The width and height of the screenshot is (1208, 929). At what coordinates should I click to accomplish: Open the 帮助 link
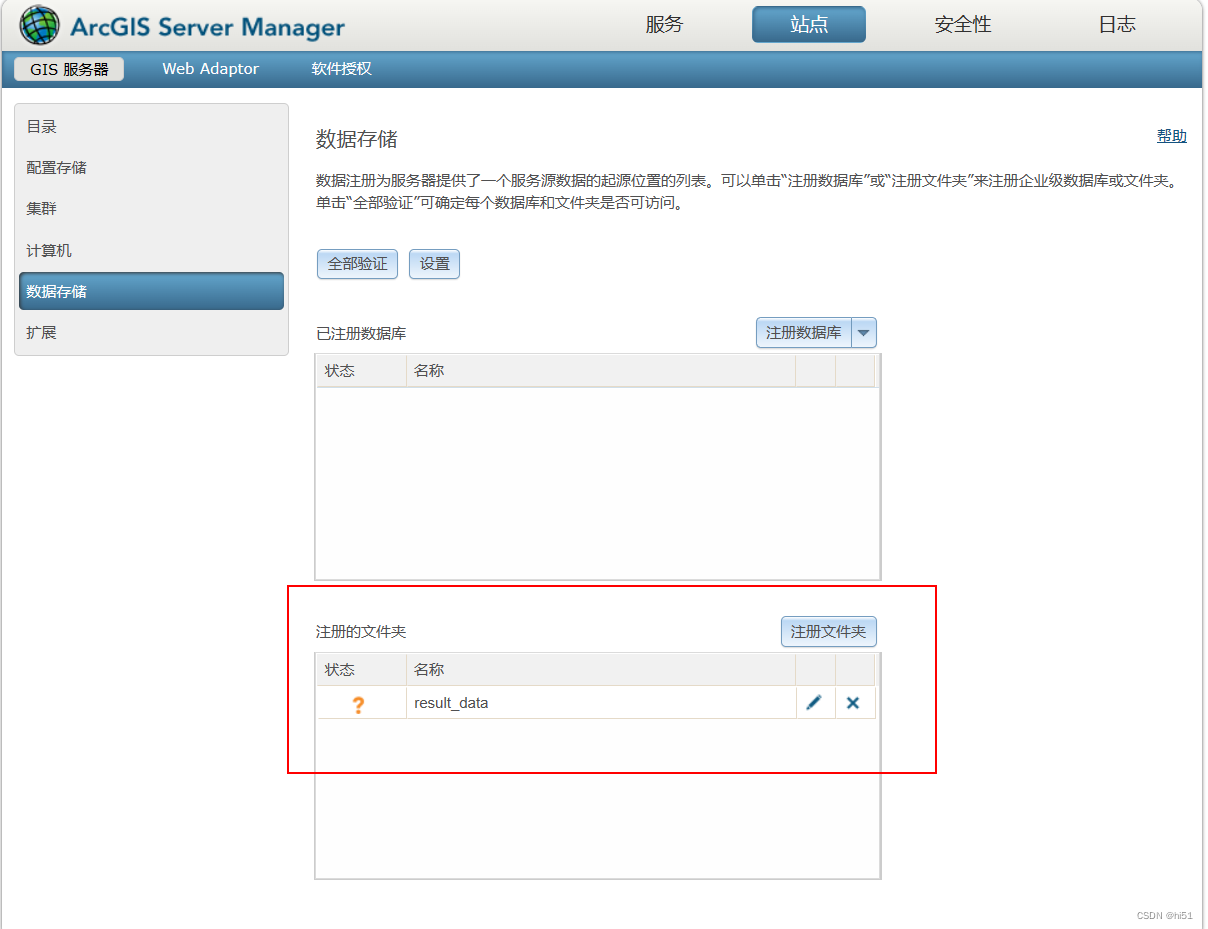click(1171, 135)
